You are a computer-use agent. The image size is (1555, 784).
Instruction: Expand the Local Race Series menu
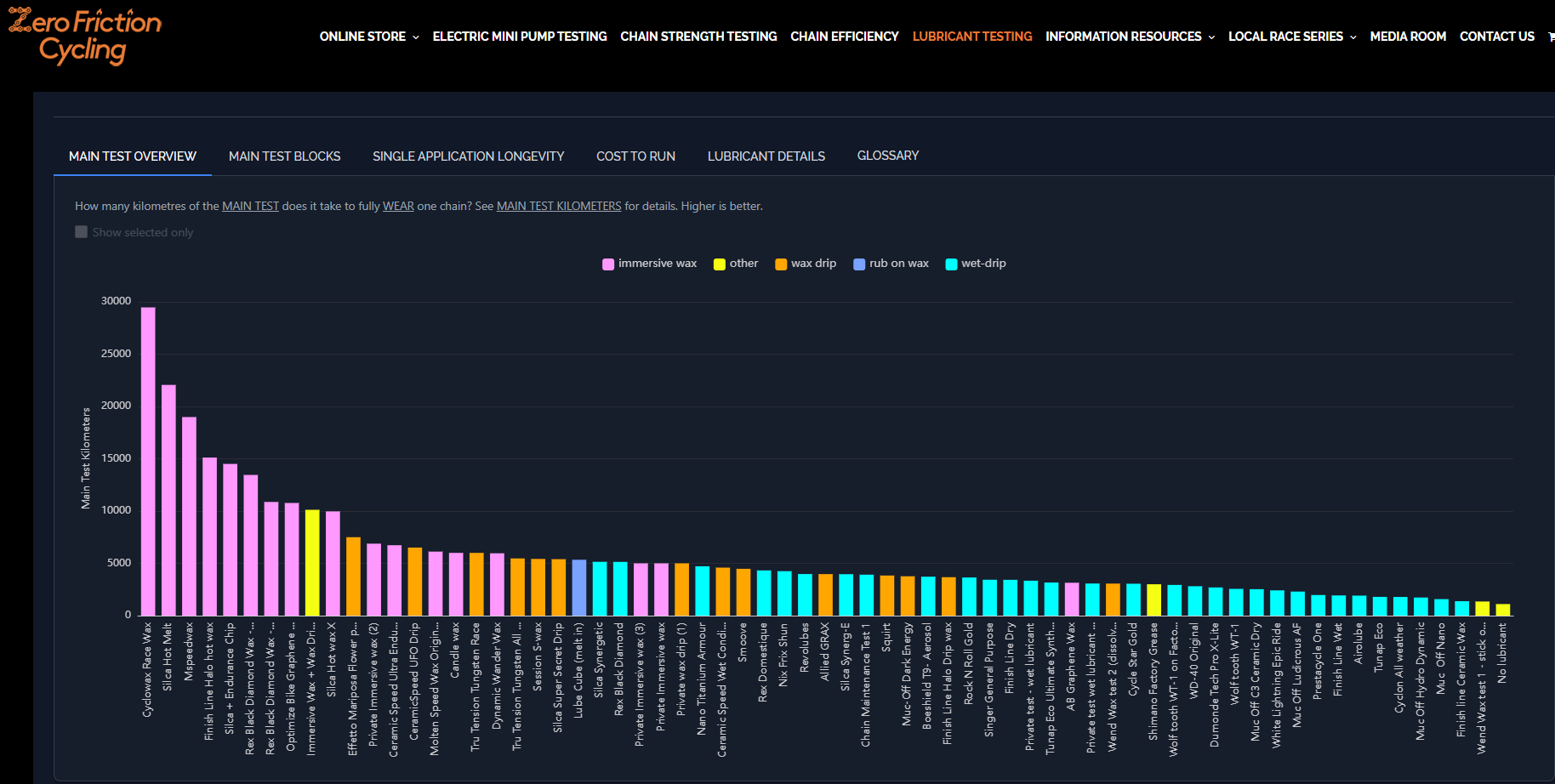point(1292,37)
